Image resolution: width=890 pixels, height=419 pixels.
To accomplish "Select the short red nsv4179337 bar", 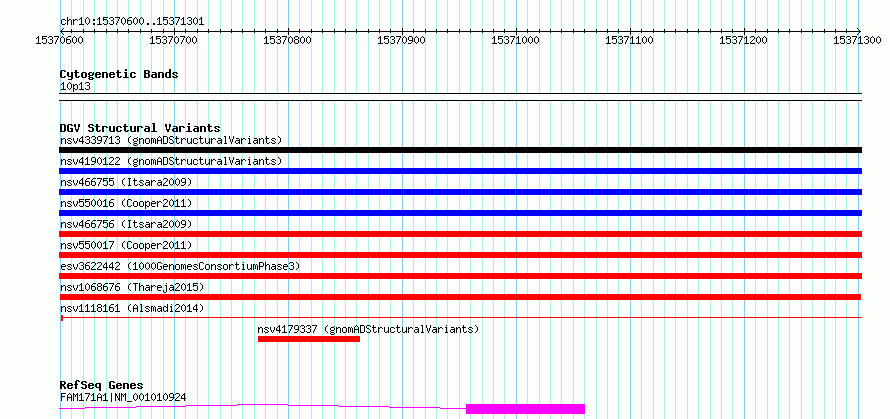I will click(x=309, y=339).
